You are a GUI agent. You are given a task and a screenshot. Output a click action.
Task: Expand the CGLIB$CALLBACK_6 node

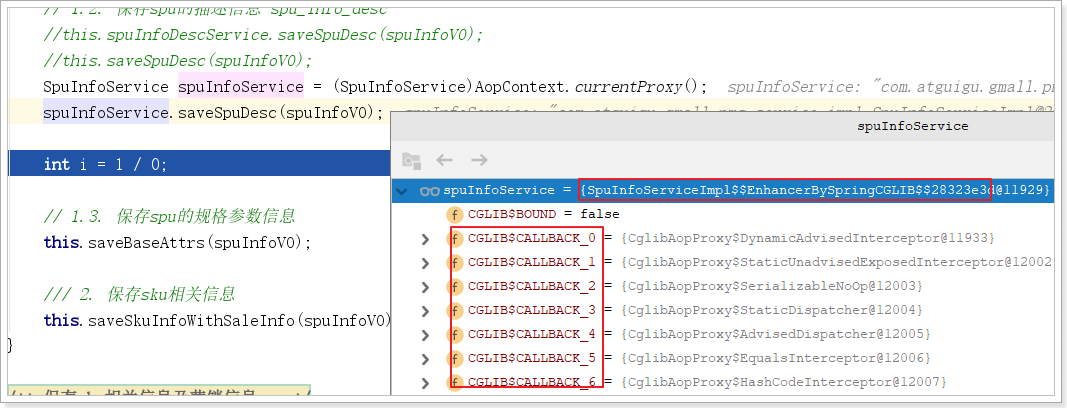426,382
